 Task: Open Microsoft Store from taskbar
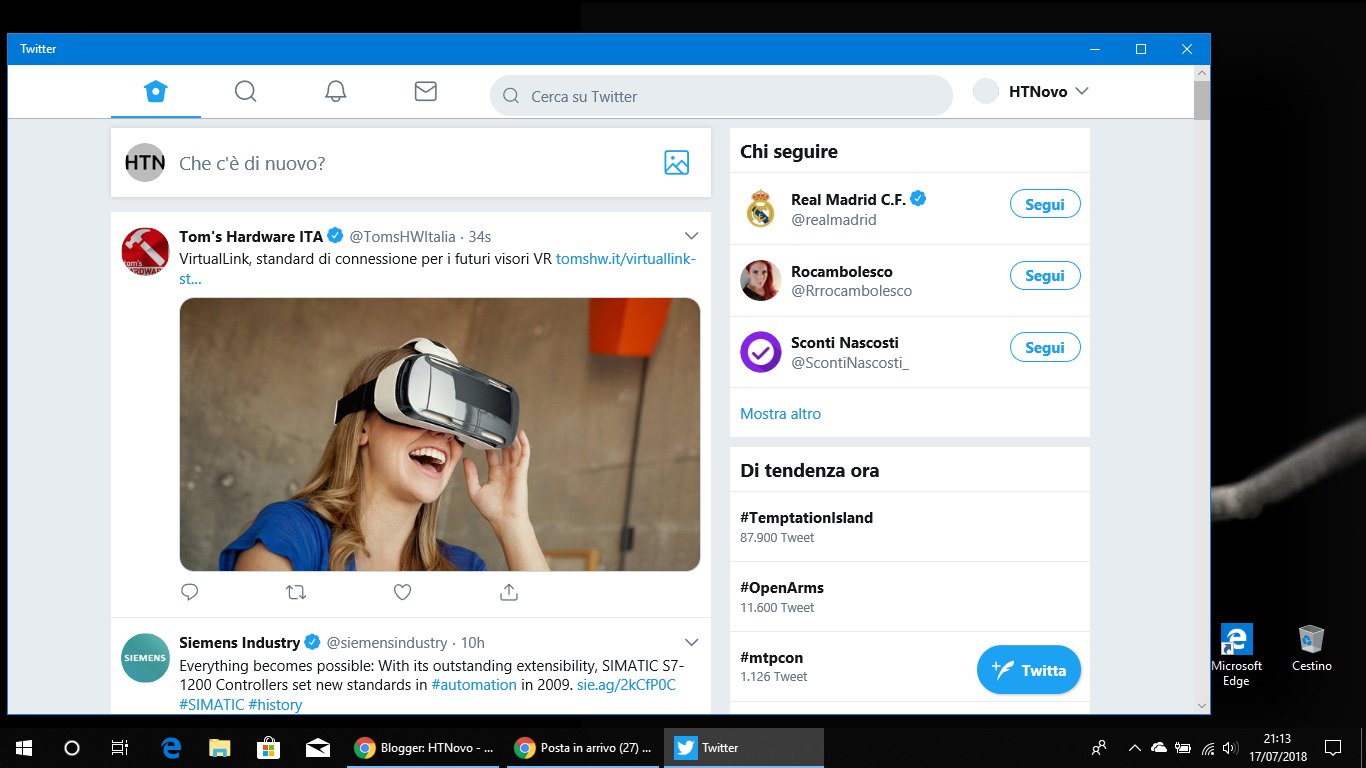268,747
